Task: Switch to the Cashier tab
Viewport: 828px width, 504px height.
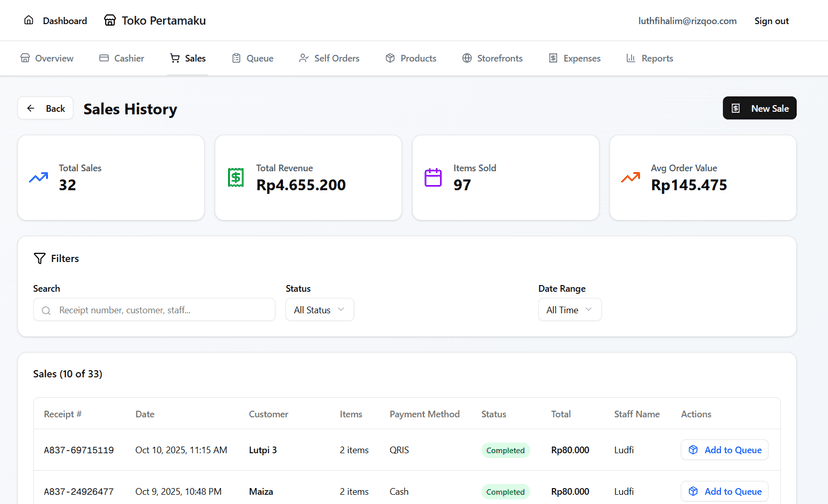Action: click(121, 58)
